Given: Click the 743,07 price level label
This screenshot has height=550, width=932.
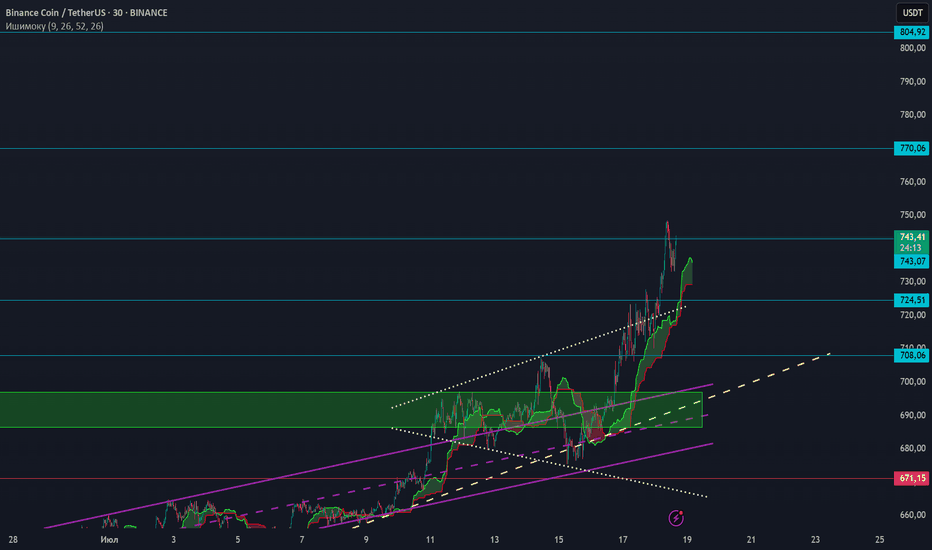Looking at the screenshot, I should pyautogui.click(x=912, y=261).
